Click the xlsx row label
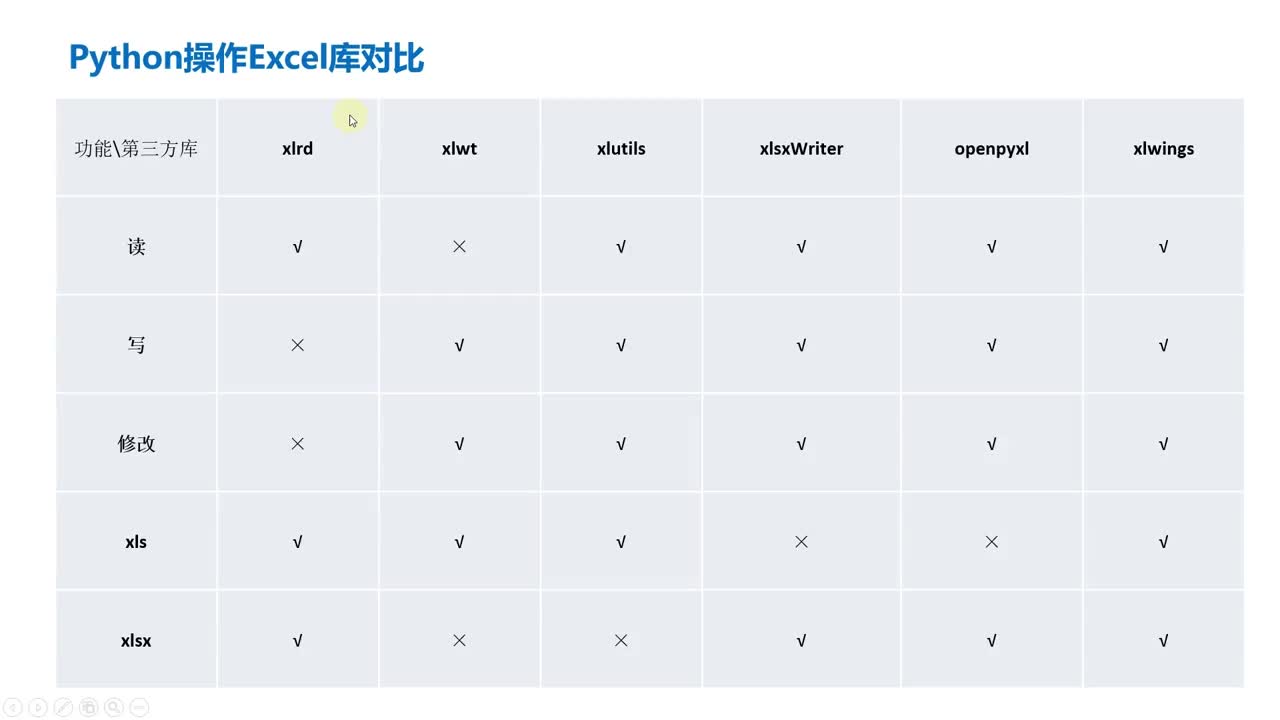The width and height of the screenshot is (1280, 720). [x=137, y=640]
